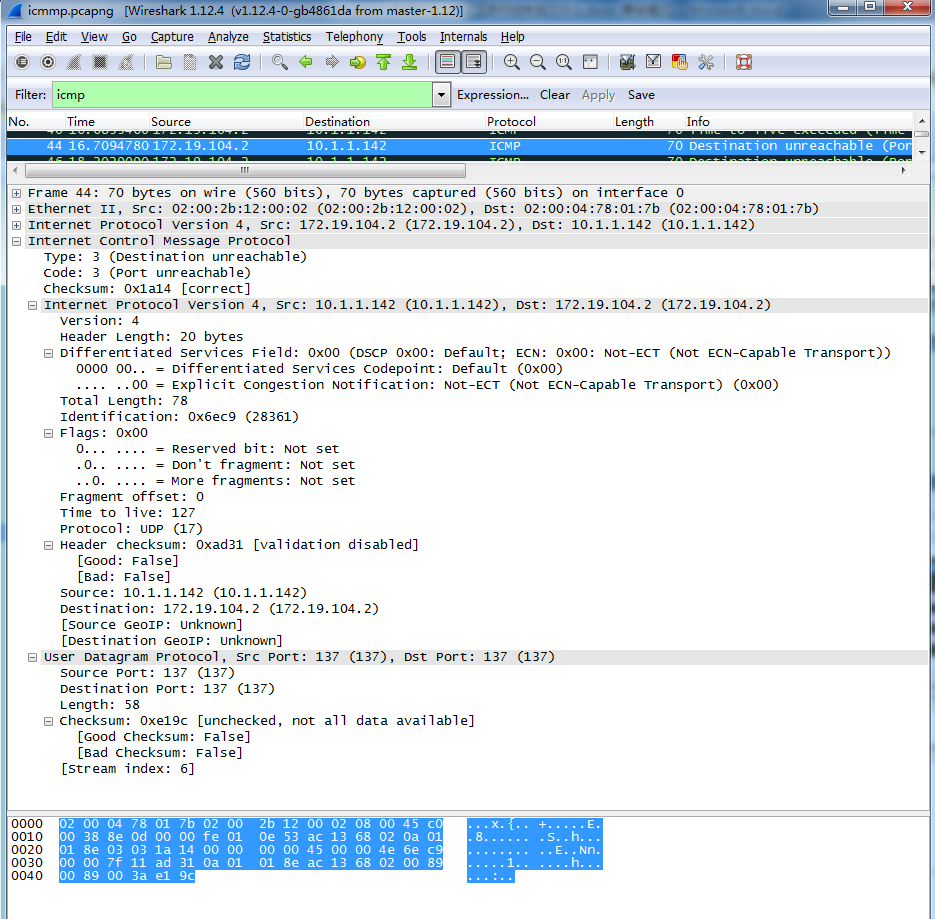935x919 pixels.
Task: Open capture options toolbar icon
Action: point(48,62)
